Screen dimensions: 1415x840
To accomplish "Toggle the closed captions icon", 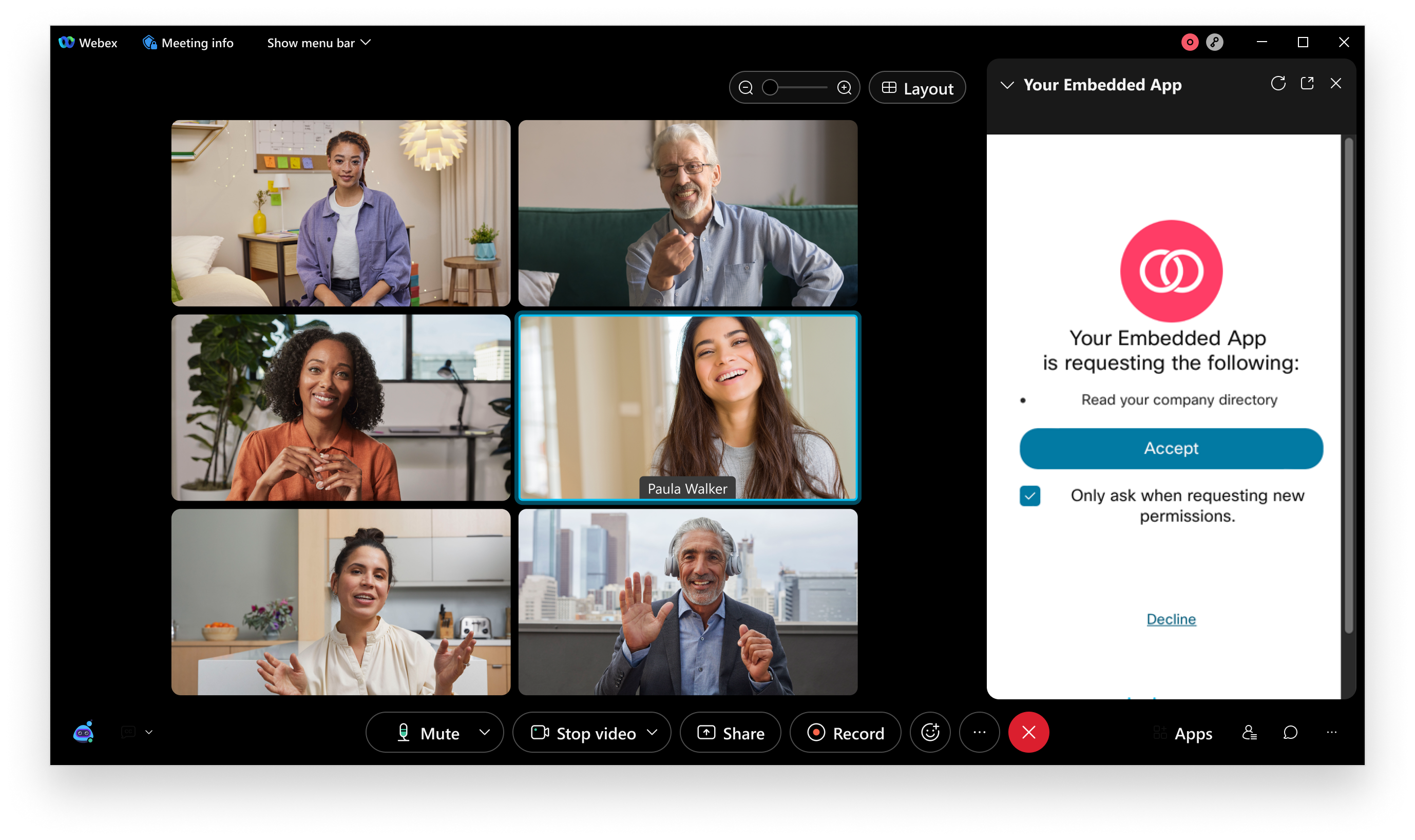I will pos(128,732).
